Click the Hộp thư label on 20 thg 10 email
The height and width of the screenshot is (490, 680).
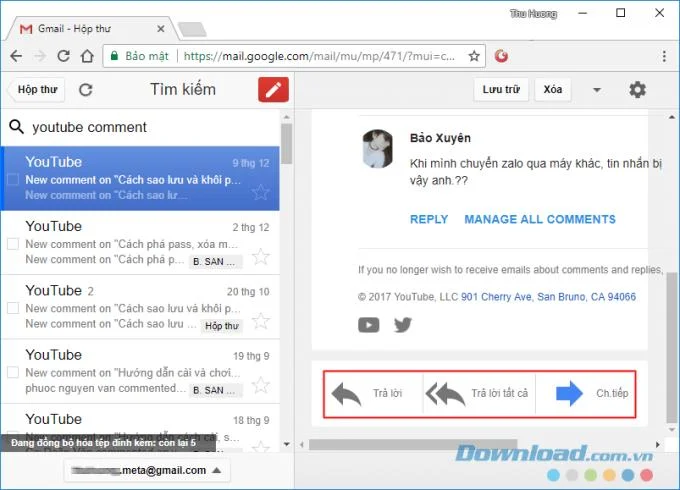(x=222, y=326)
